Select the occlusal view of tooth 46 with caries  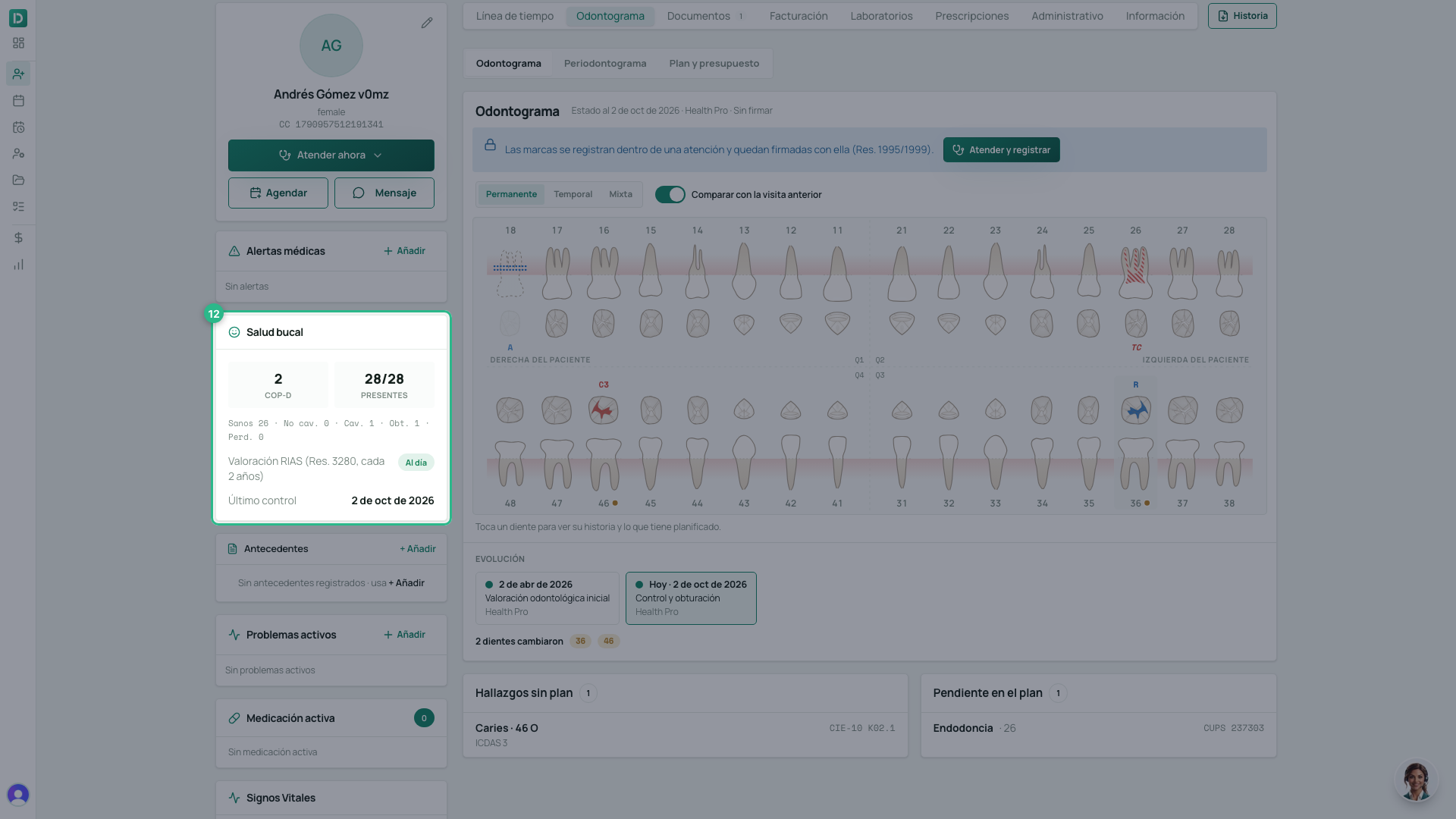point(604,410)
